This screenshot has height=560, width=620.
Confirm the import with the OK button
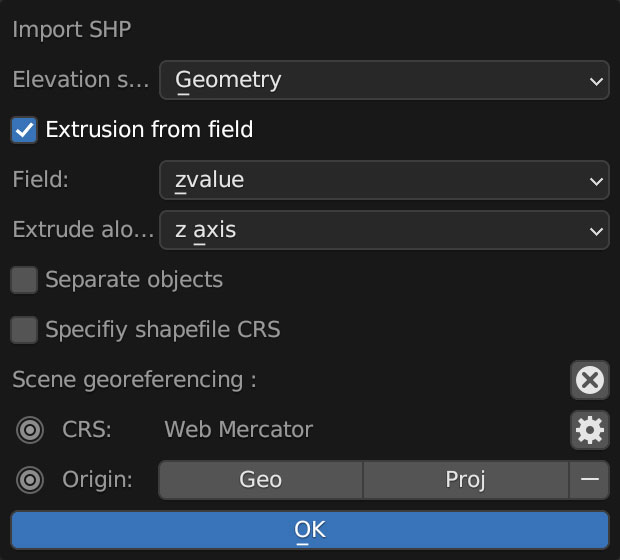310,530
